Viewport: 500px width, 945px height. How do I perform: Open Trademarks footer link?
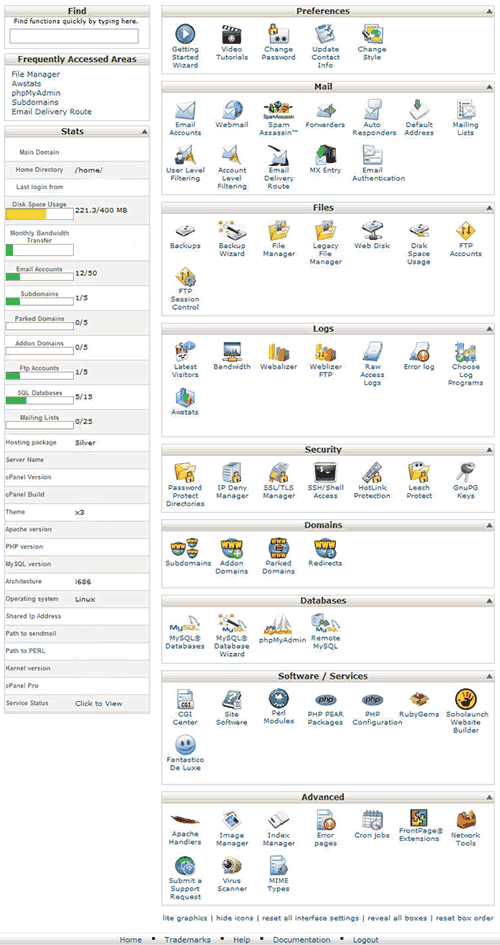click(x=187, y=940)
